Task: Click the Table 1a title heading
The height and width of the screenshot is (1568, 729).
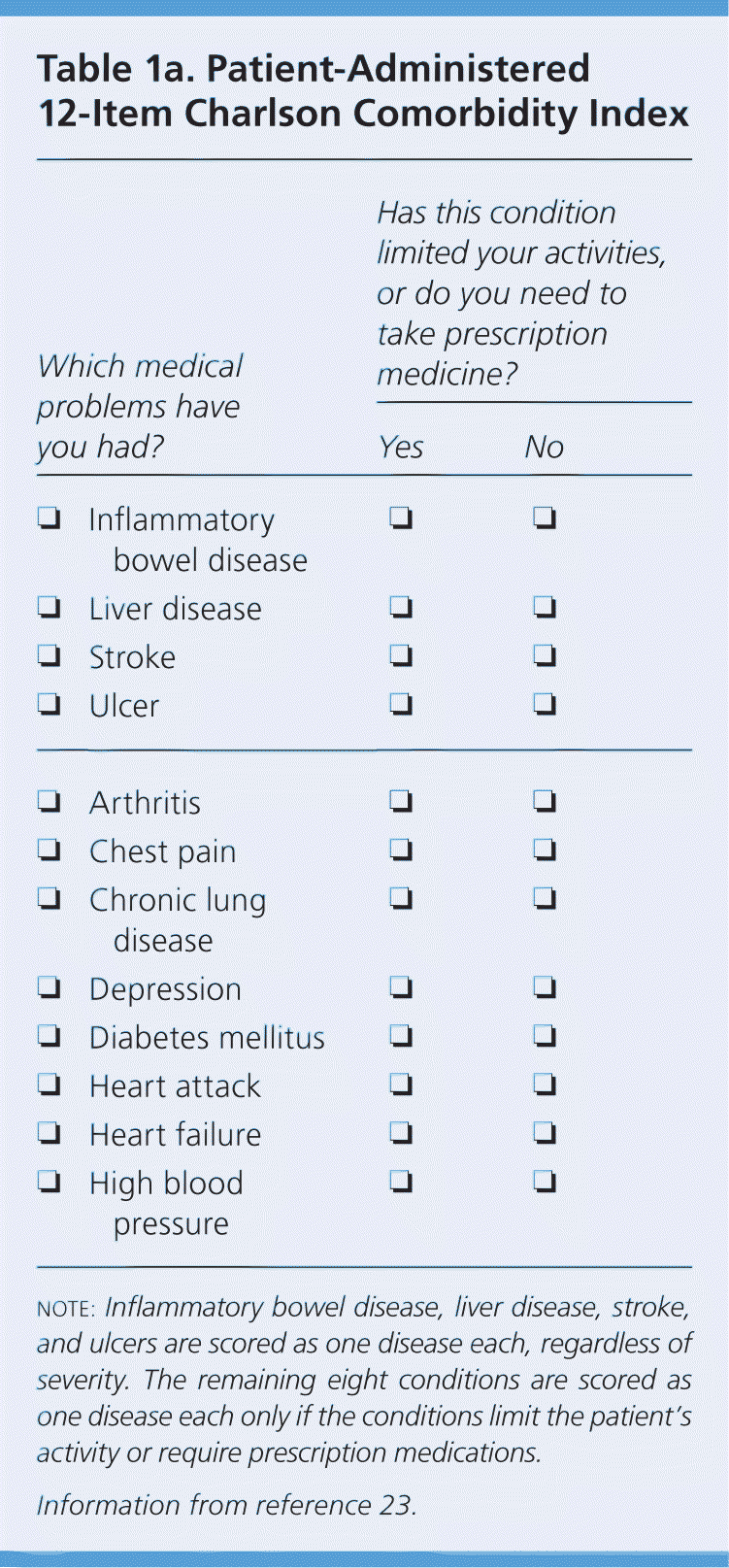Action: 363,91
